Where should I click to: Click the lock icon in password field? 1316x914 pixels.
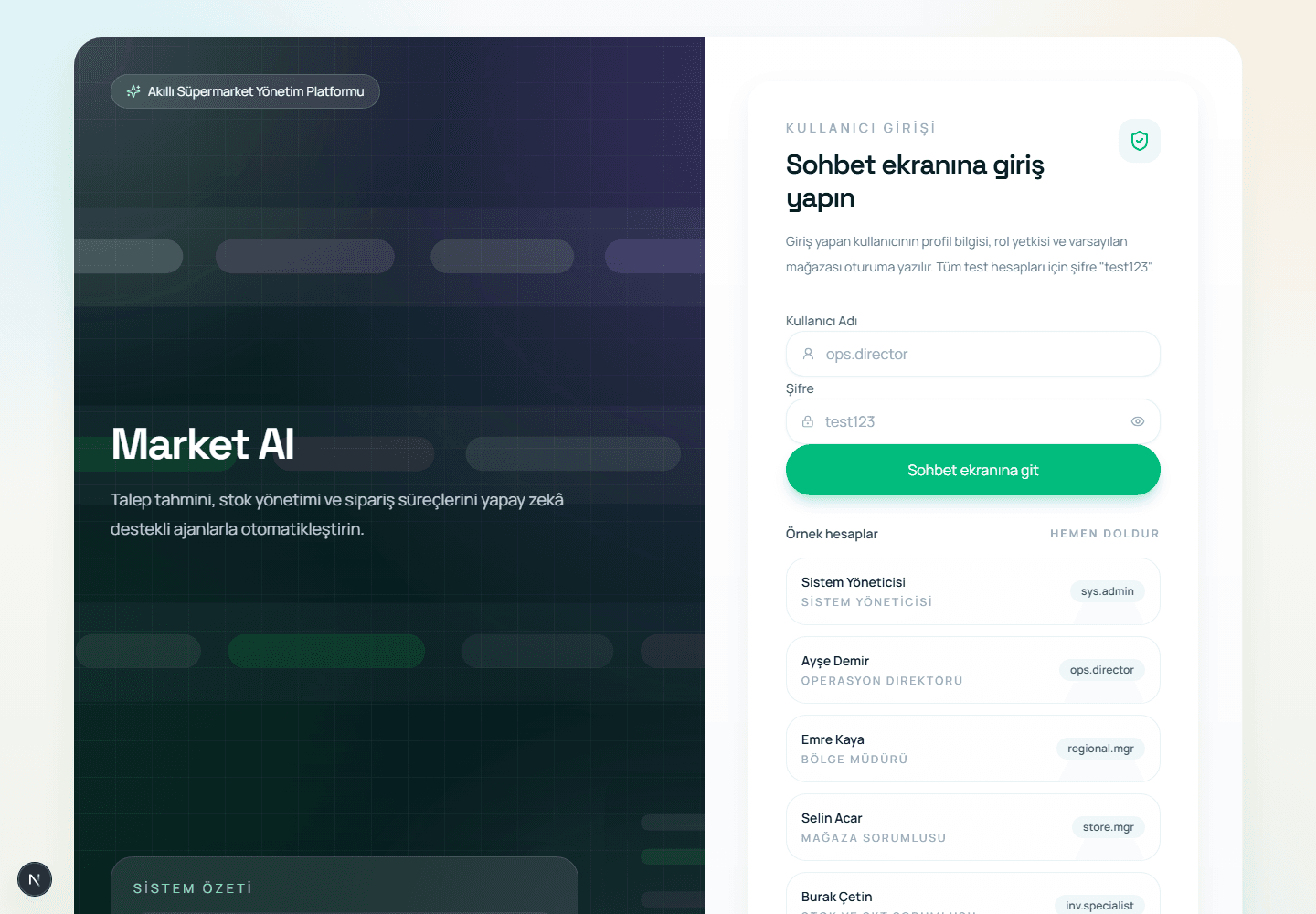tap(808, 421)
